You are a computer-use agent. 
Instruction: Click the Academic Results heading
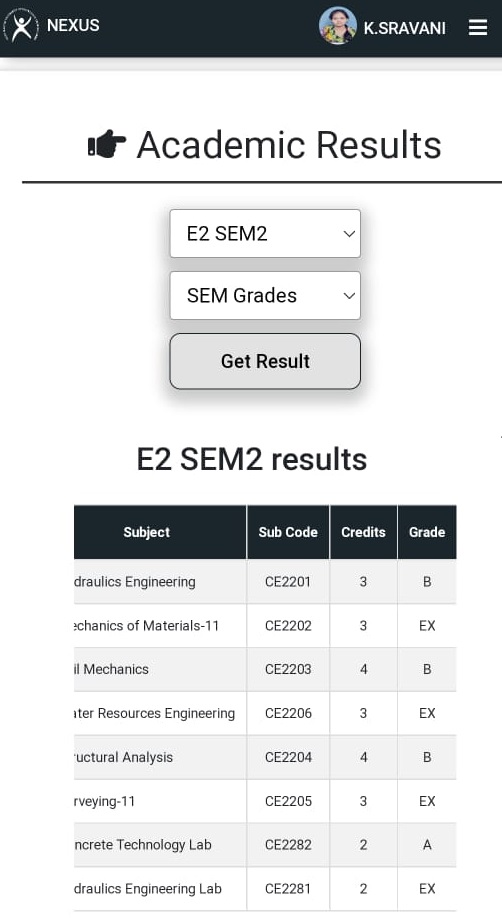289,145
